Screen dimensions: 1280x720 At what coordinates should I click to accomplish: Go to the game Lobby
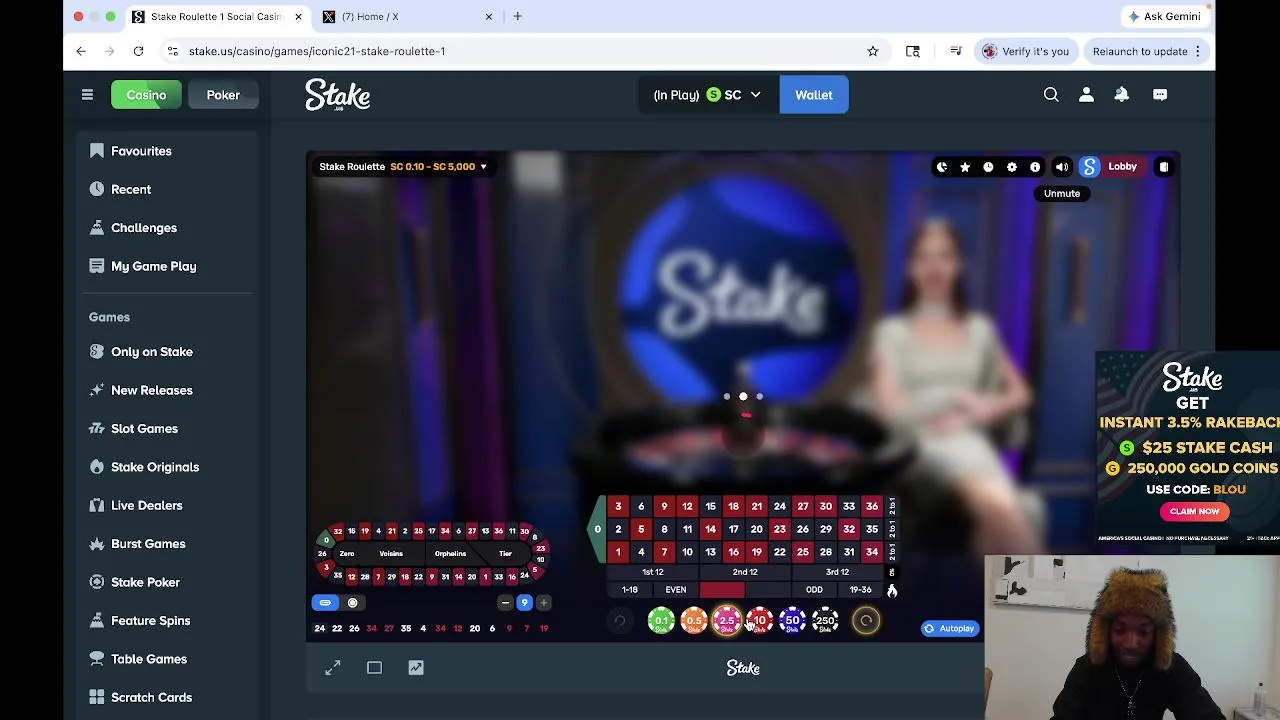(x=1122, y=167)
